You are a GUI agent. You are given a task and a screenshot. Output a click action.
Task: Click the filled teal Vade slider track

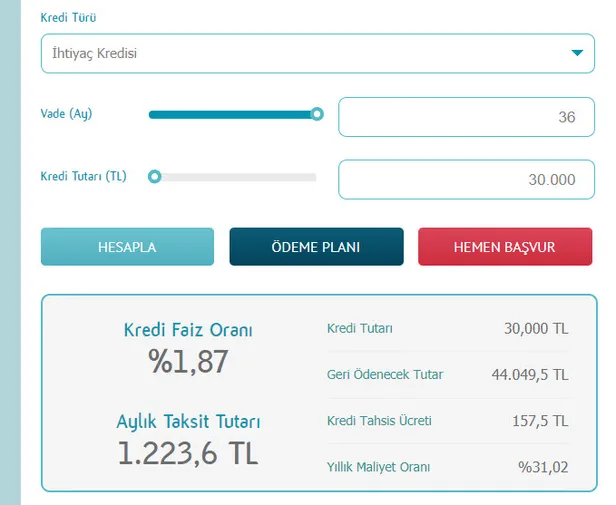(x=230, y=114)
